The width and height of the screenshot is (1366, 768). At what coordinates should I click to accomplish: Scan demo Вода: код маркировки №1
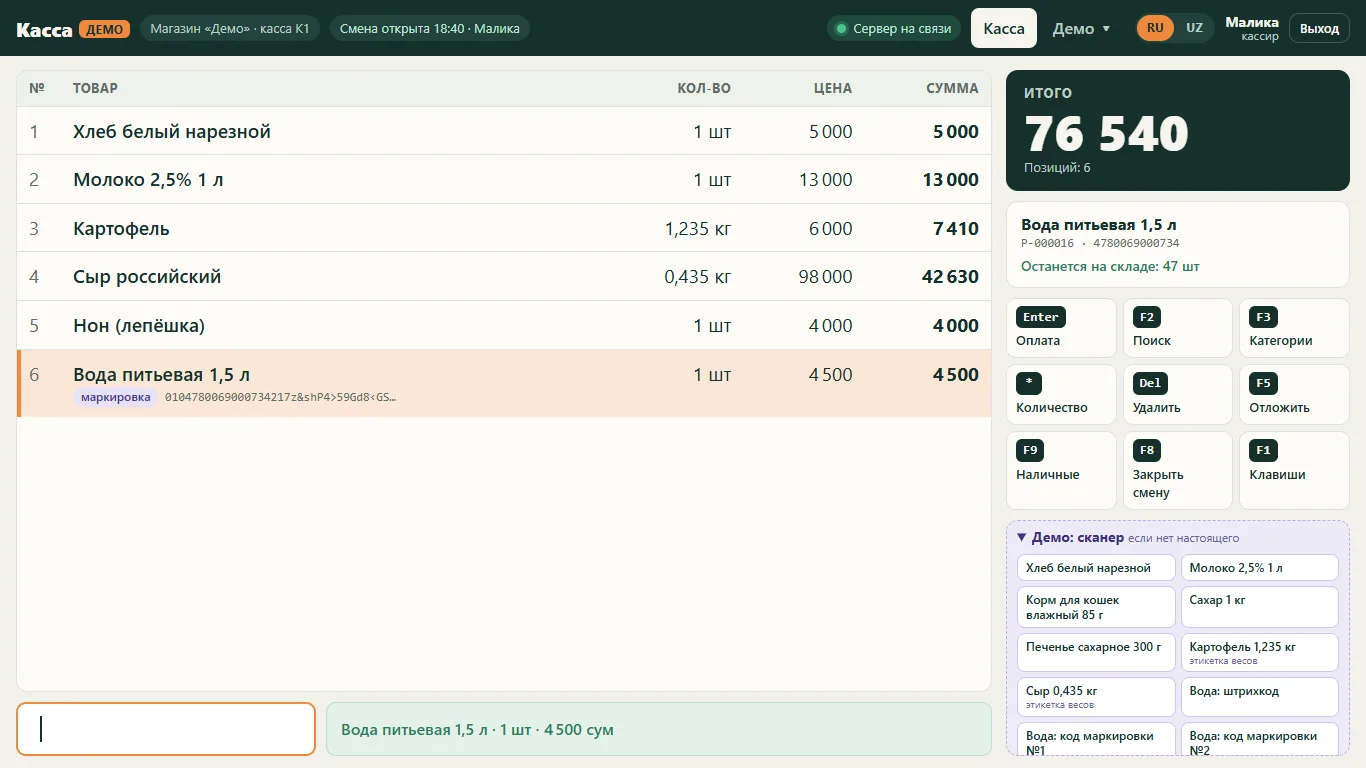[1096, 740]
